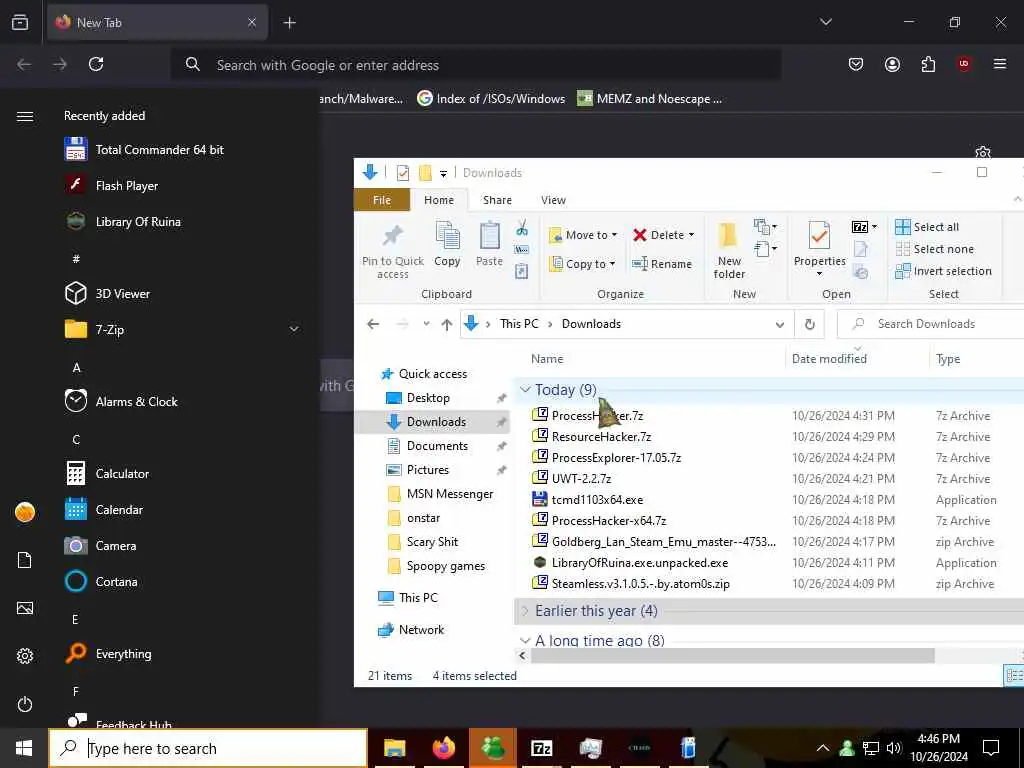This screenshot has height=768, width=1024.
Task: Launch Flash Player from Recently added
Action: click(x=112, y=185)
